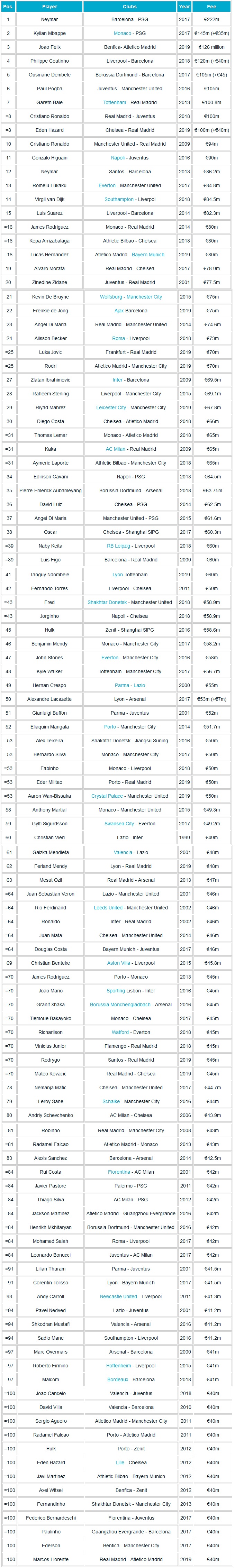Follow the Parma link in Hernan Crespo's row
This screenshot has width=235, height=1568.
122,685
